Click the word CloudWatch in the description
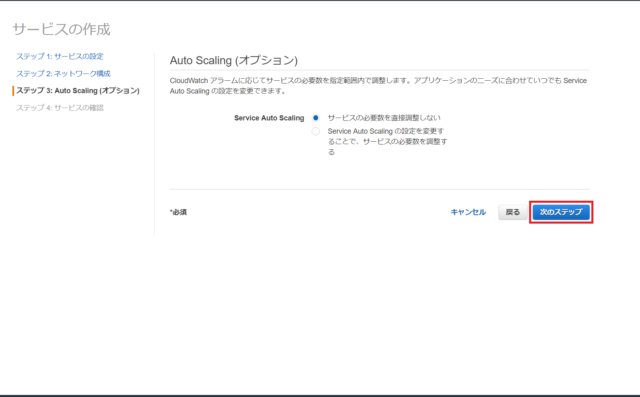 pyautogui.click(x=189, y=81)
